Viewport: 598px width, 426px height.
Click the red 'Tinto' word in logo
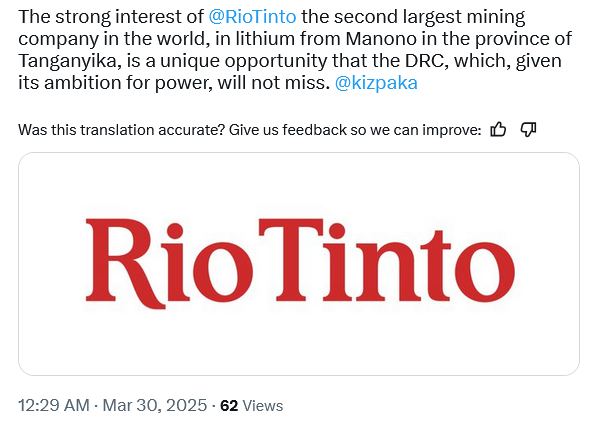[x=387, y=260]
